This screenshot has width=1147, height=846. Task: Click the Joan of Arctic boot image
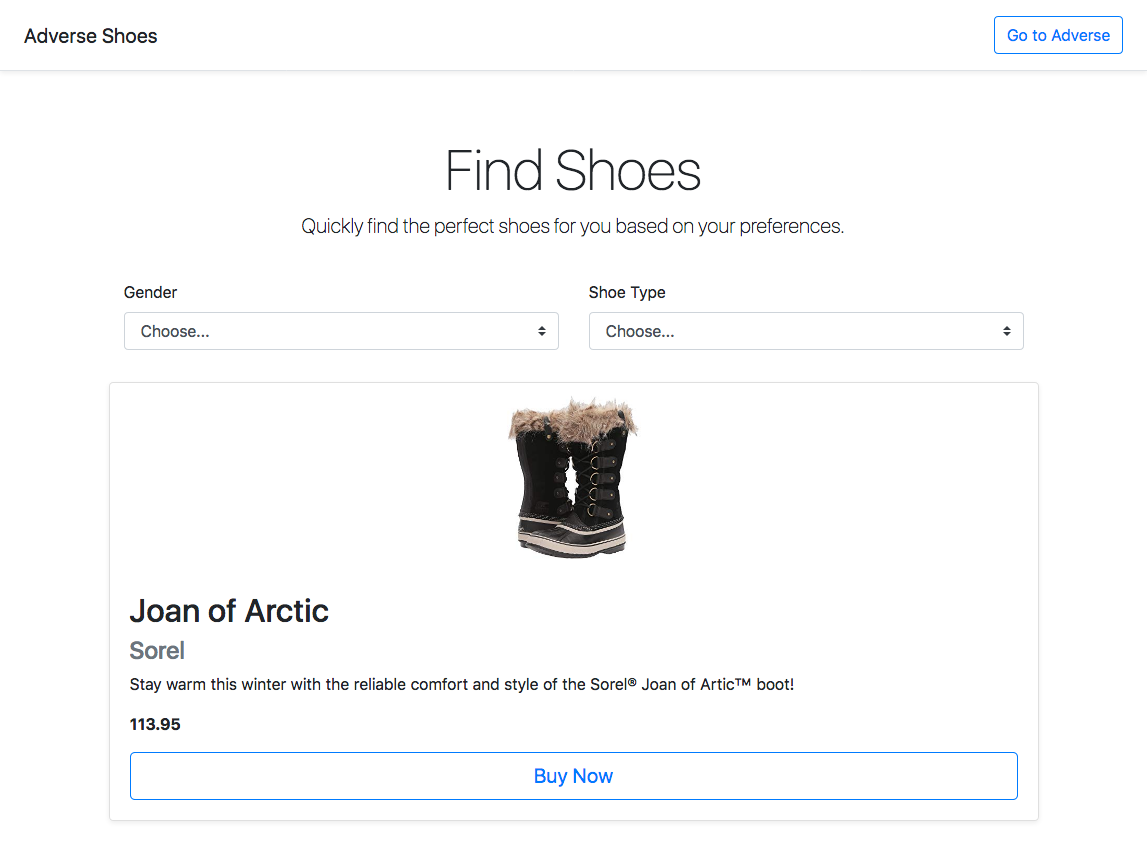pyautogui.click(x=574, y=478)
